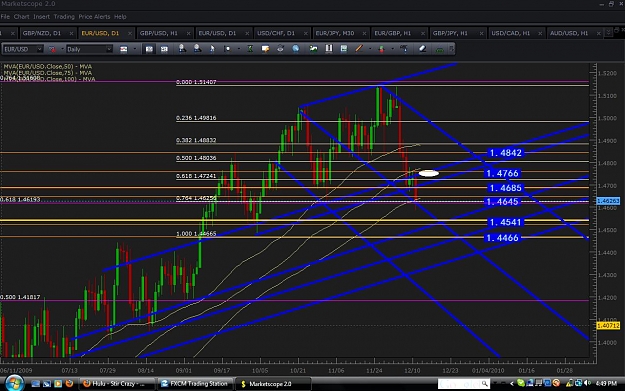Click the orange note label icon
This screenshot has height=391, width=625.
pos(265,49)
